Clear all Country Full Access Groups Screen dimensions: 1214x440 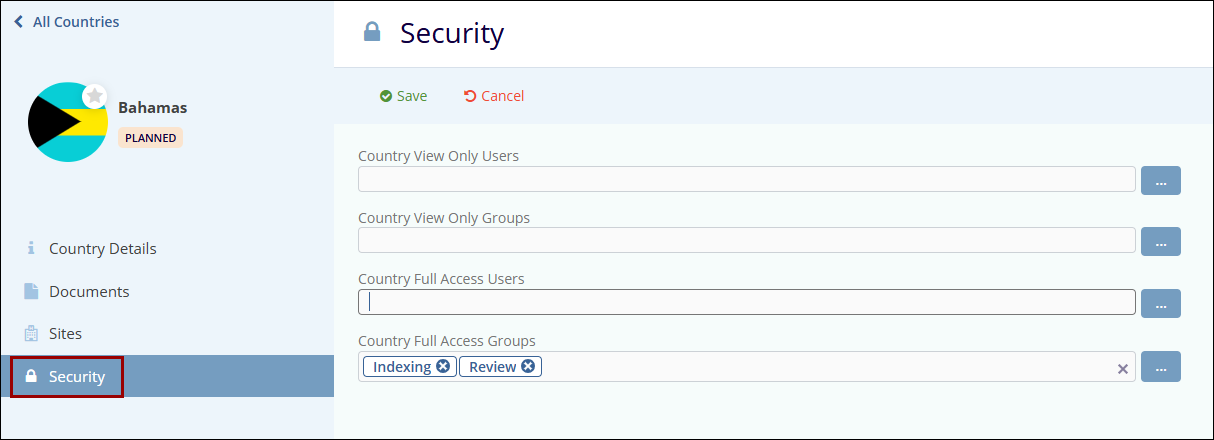click(1122, 369)
